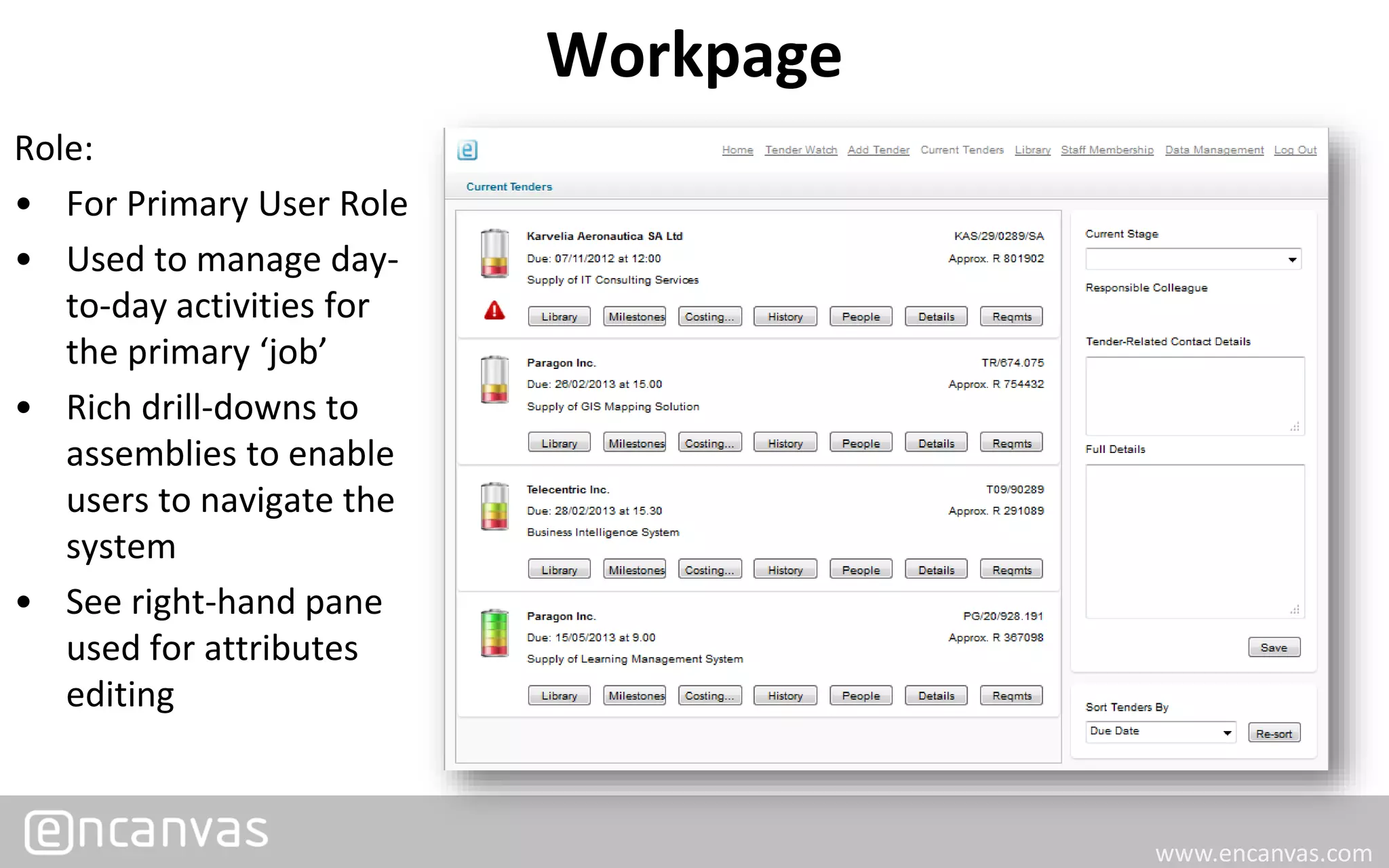Open History for Learning Management System tender
The width and height of the screenshot is (1389, 868).
point(785,696)
